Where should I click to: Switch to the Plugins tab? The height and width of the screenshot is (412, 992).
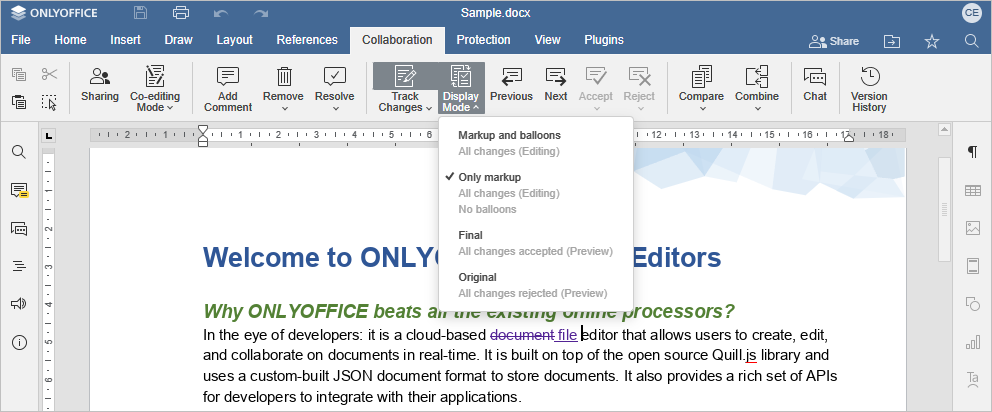click(604, 40)
